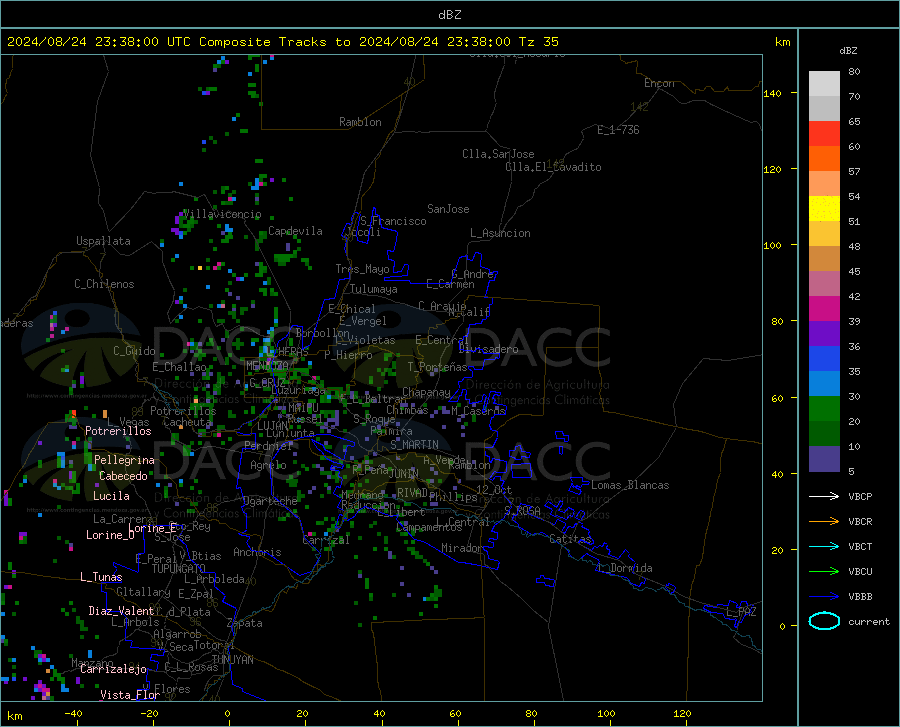Click the 'S_Francisco' map label
Image resolution: width=900 pixels, height=727 pixels.
(x=393, y=221)
